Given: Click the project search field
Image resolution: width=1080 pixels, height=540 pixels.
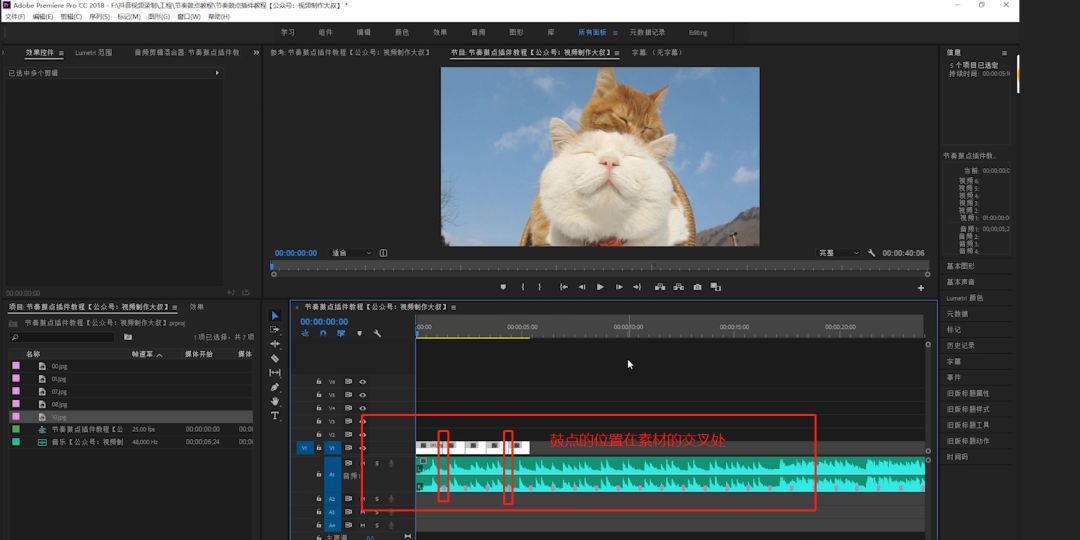Looking at the screenshot, I should pos(62,337).
